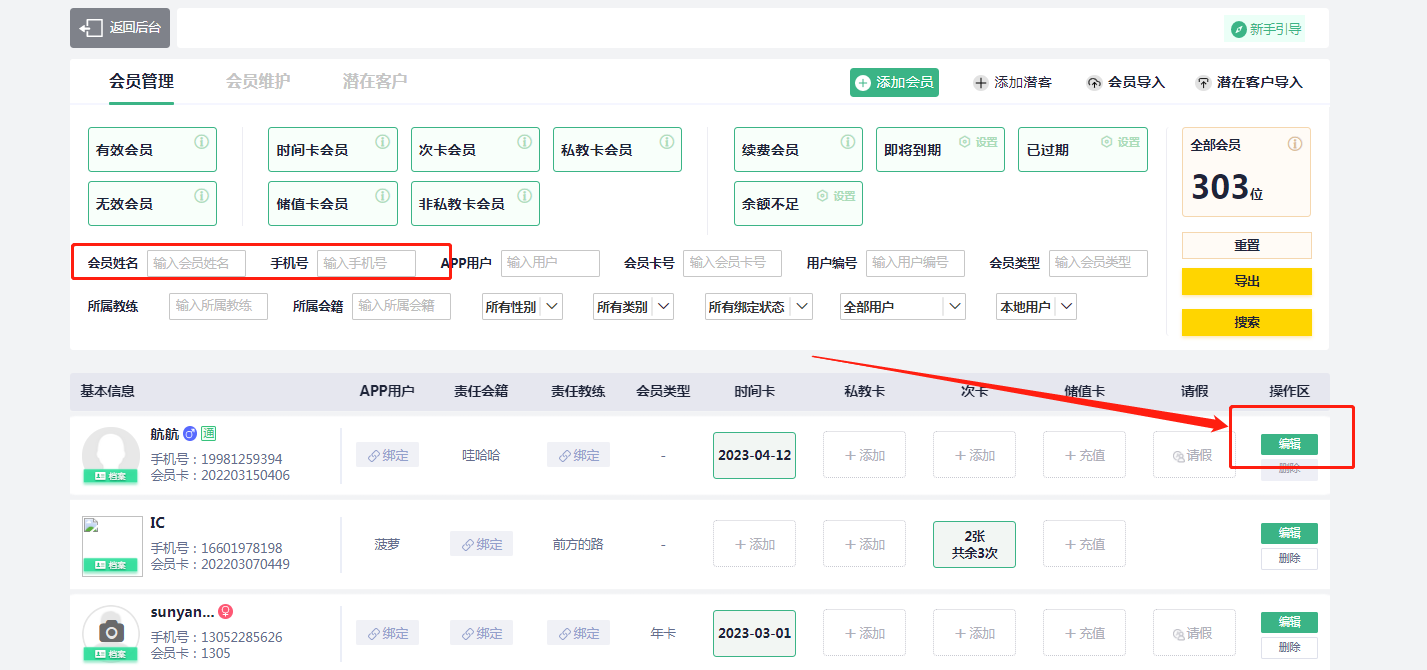1427x670 pixels.
Task: Click the green 添加会员 button
Action: coord(894,83)
